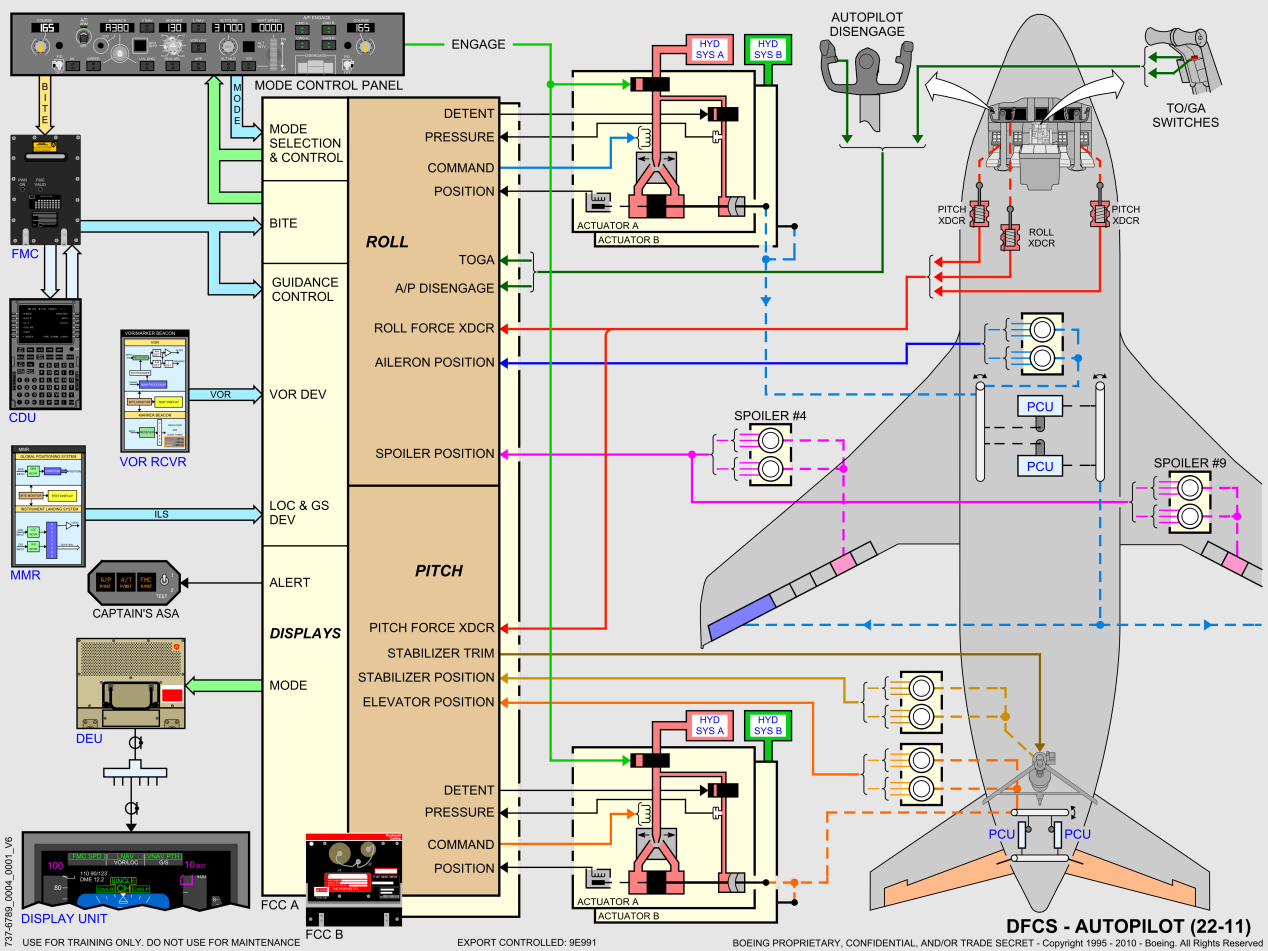Click the Mode Control Panel image
The image size is (1268, 951).
[207, 42]
